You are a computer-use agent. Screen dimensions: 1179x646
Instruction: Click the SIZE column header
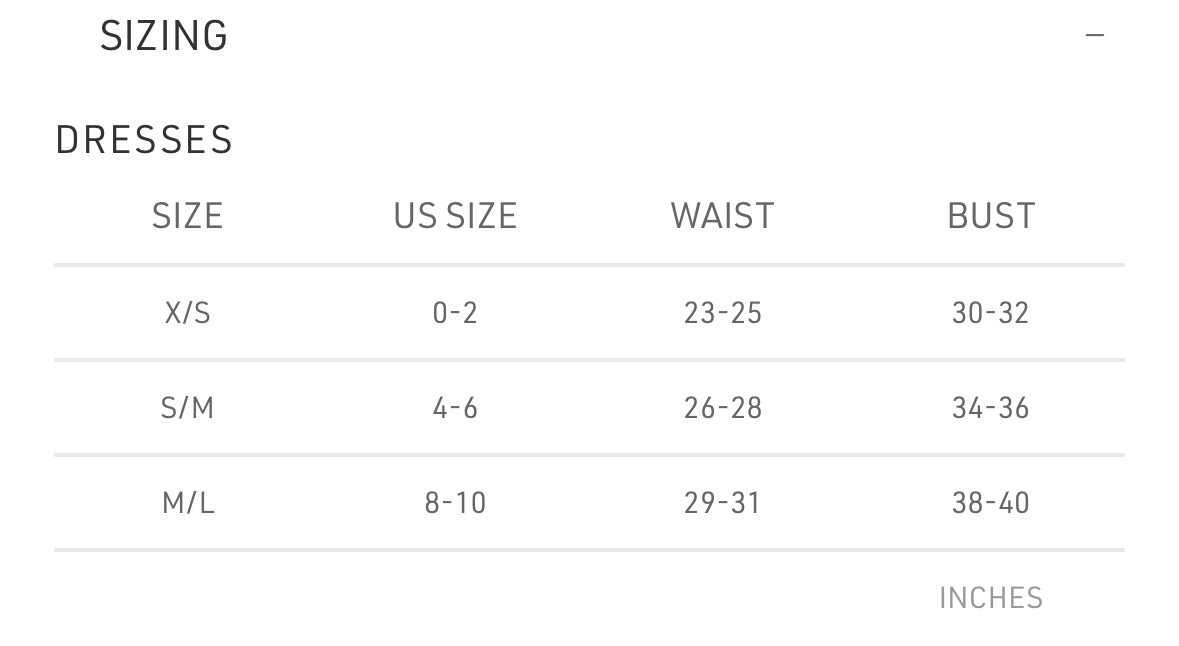tap(187, 216)
